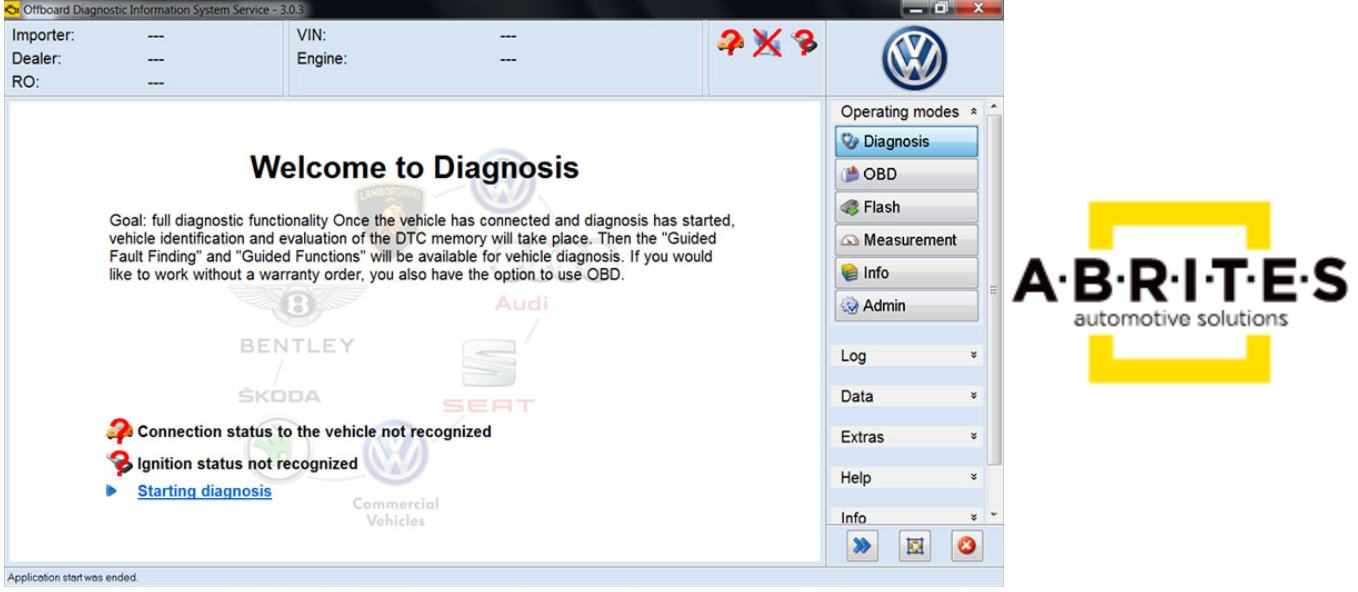Click the crossed-out network connection icon

coord(767,43)
